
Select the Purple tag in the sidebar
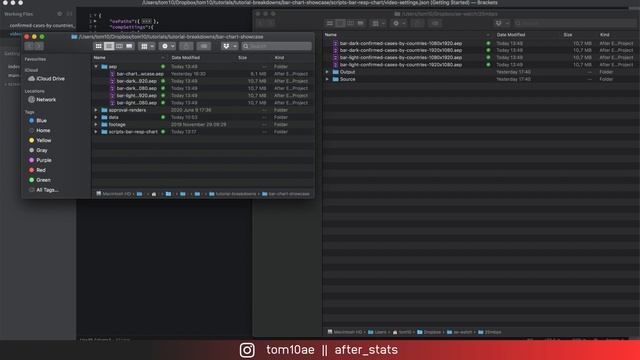[x=40, y=160]
